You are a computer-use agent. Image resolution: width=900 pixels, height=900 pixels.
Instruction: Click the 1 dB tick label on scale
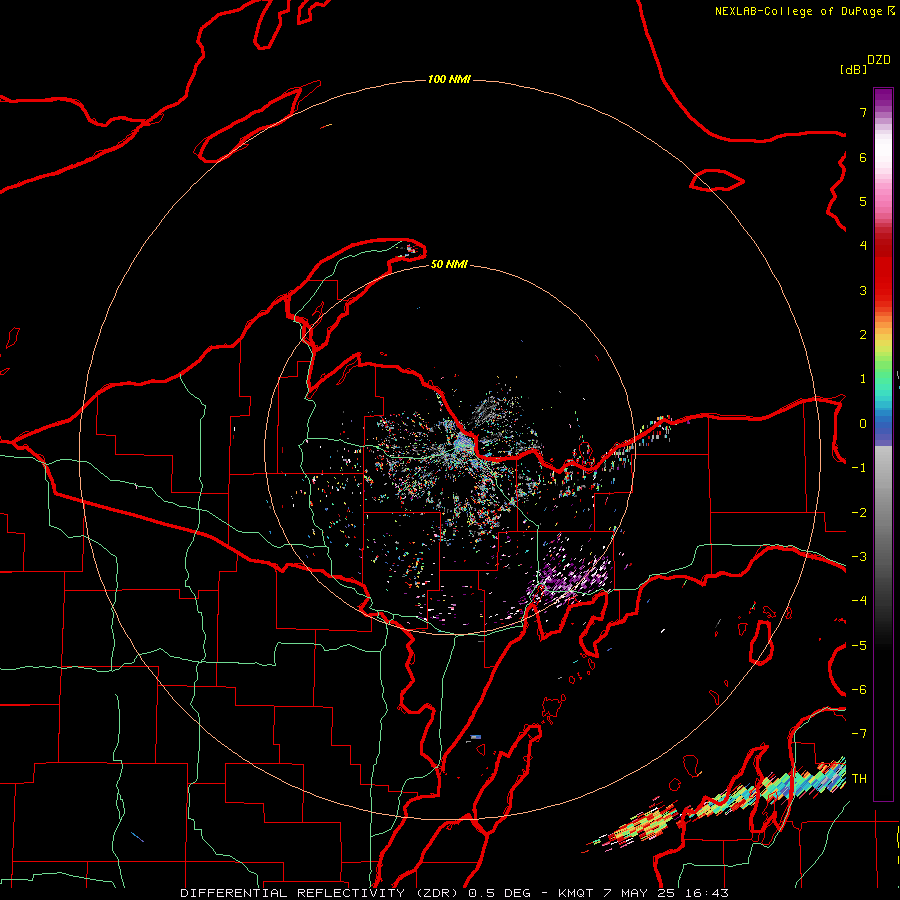pyautogui.click(x=863, y=379)
